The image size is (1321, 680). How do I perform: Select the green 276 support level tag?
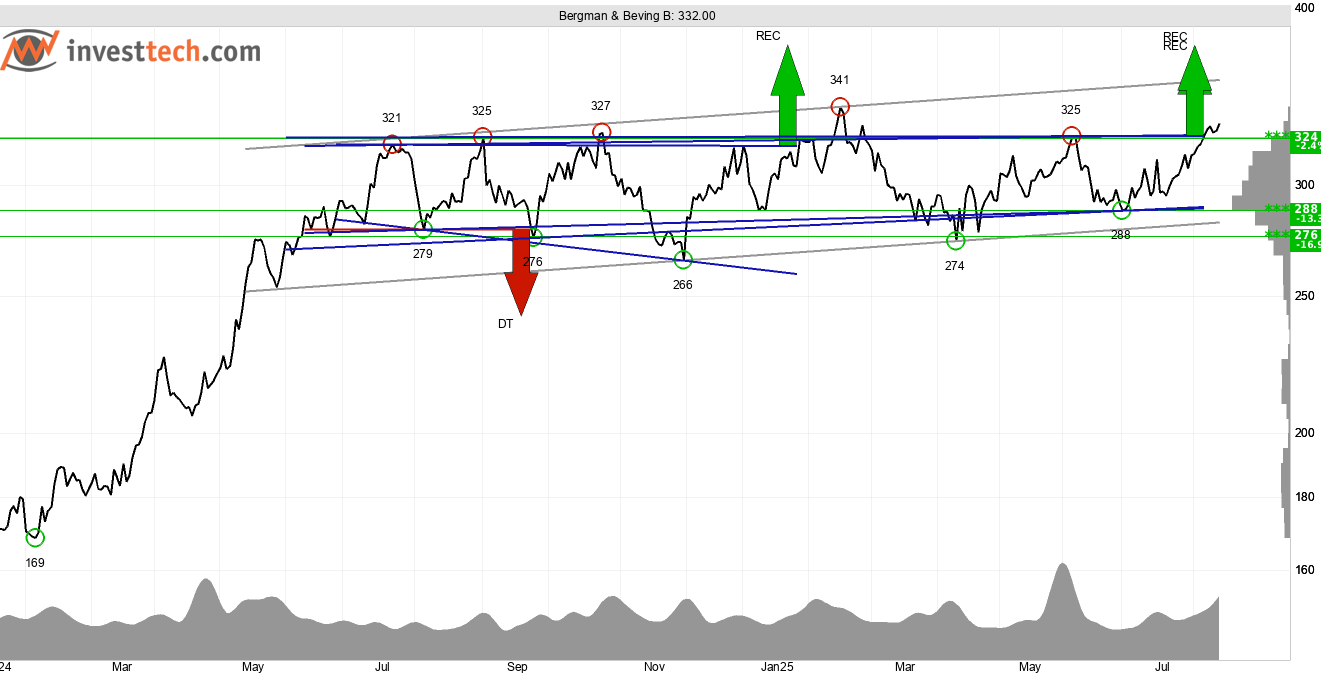[1304, 237]
